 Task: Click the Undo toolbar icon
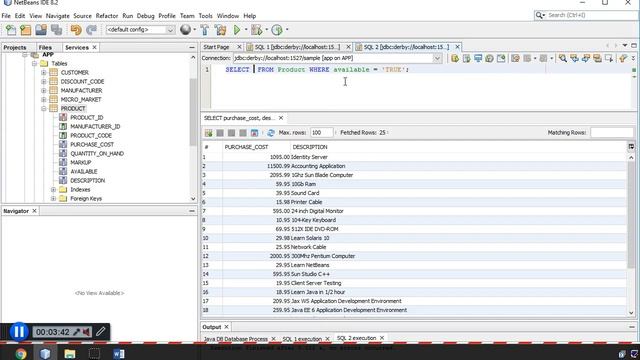pos(76,30)
